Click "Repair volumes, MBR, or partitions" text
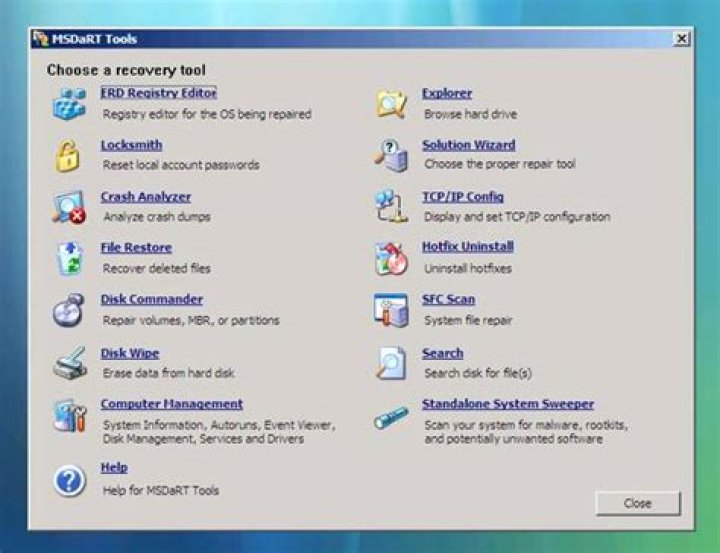The height and width of the screenshot is (553, 720). [x=191, y=320]
